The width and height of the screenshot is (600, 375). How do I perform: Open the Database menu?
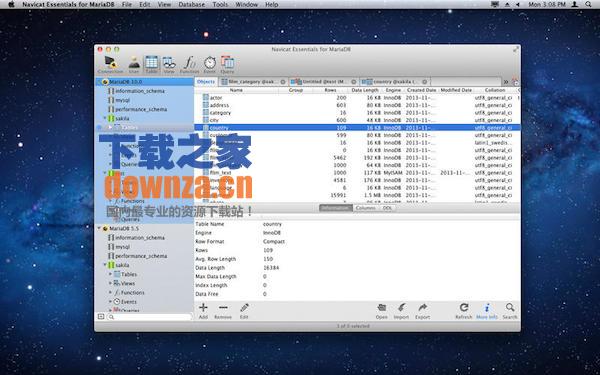(192, 5)
